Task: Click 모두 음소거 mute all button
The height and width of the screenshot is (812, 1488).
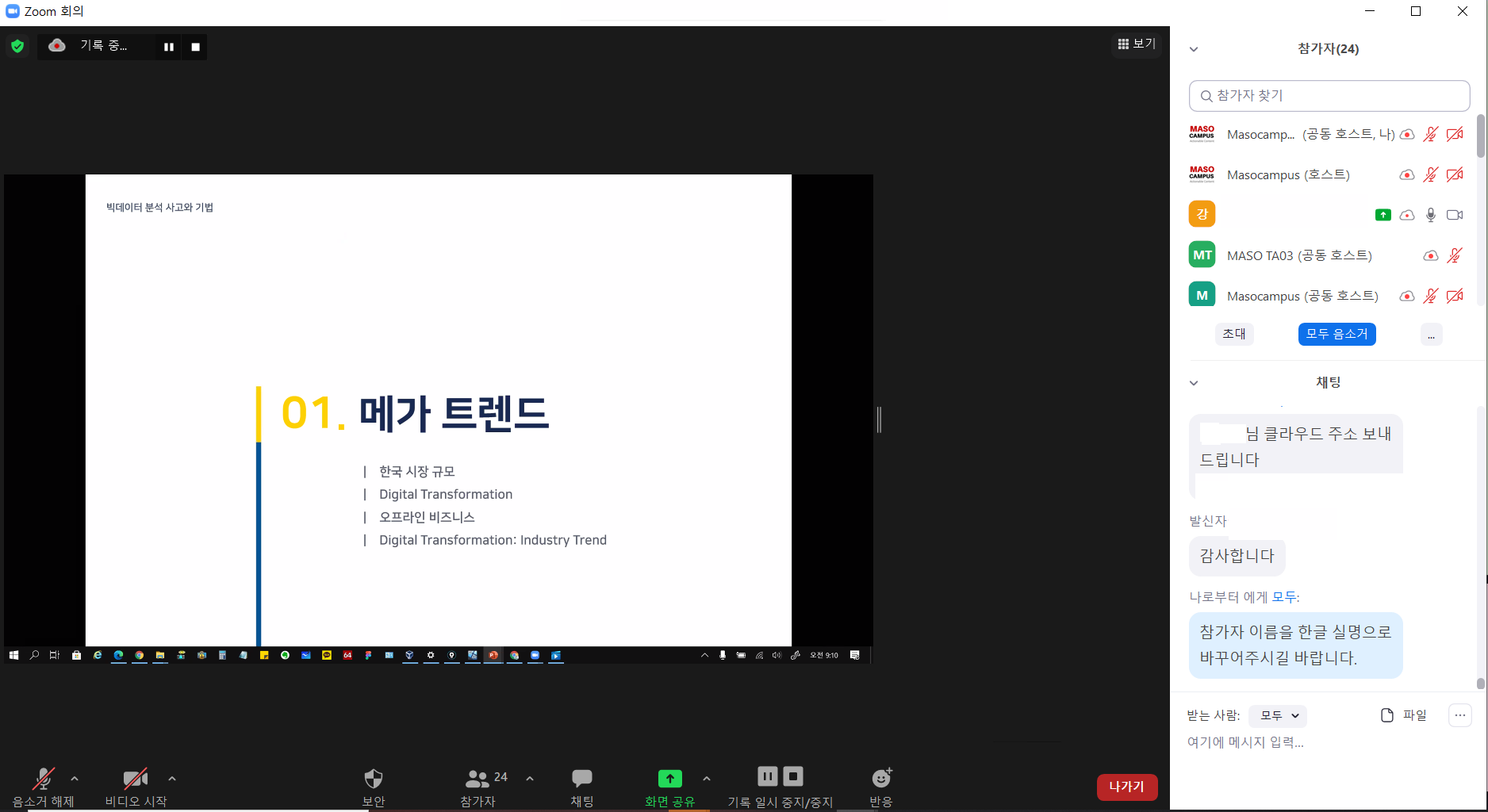Action: 1337,334
